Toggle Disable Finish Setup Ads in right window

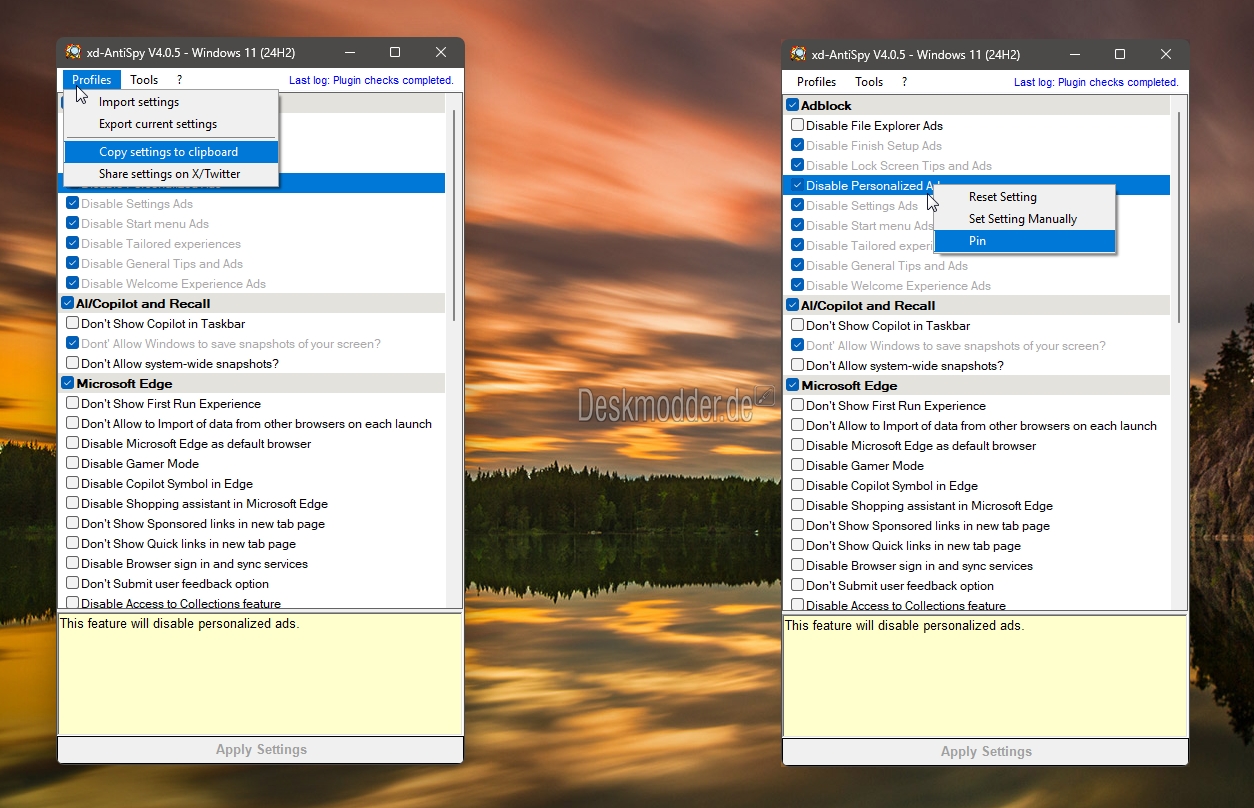coord(797,146)
